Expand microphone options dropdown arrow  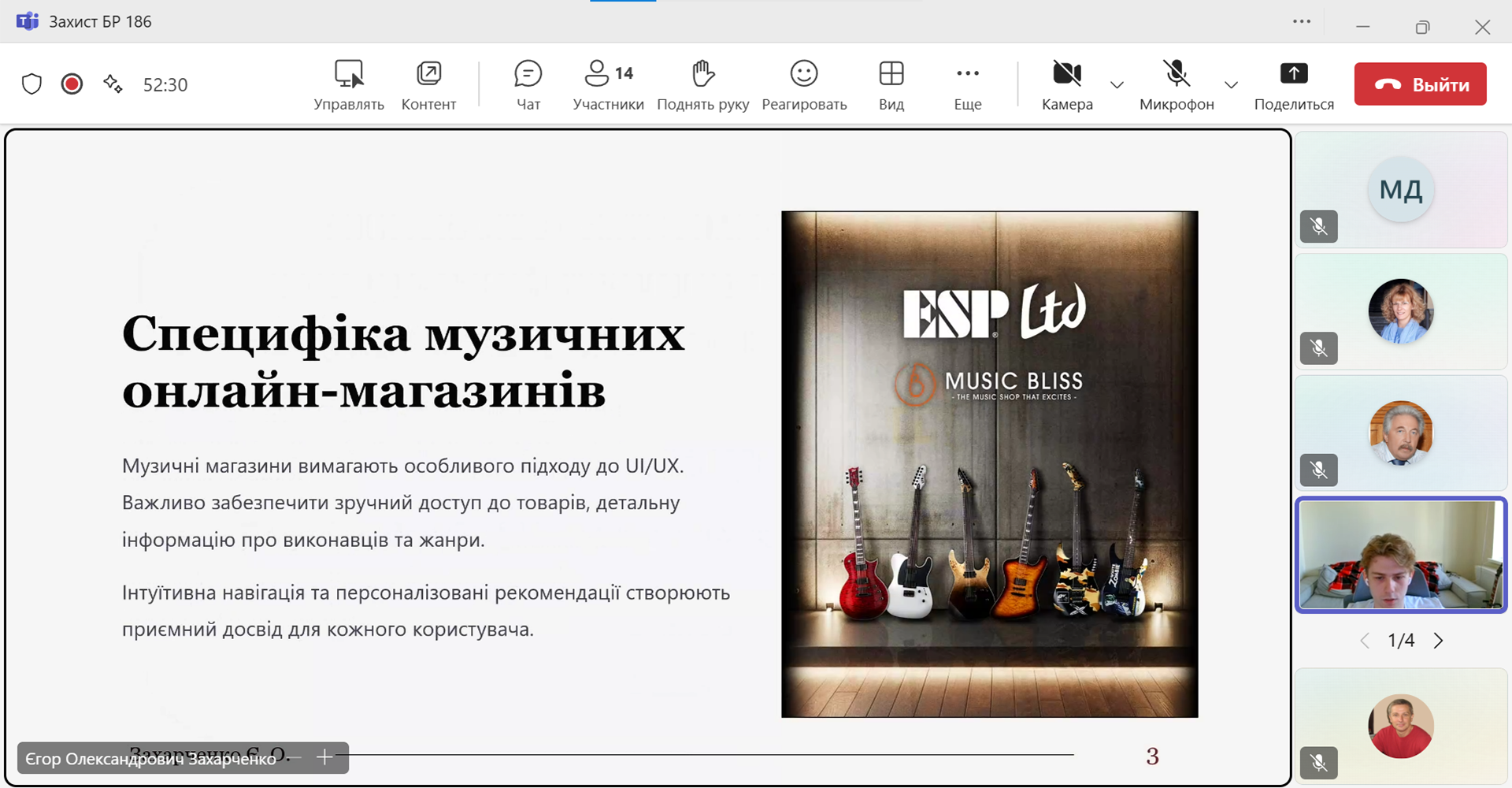1232,85
